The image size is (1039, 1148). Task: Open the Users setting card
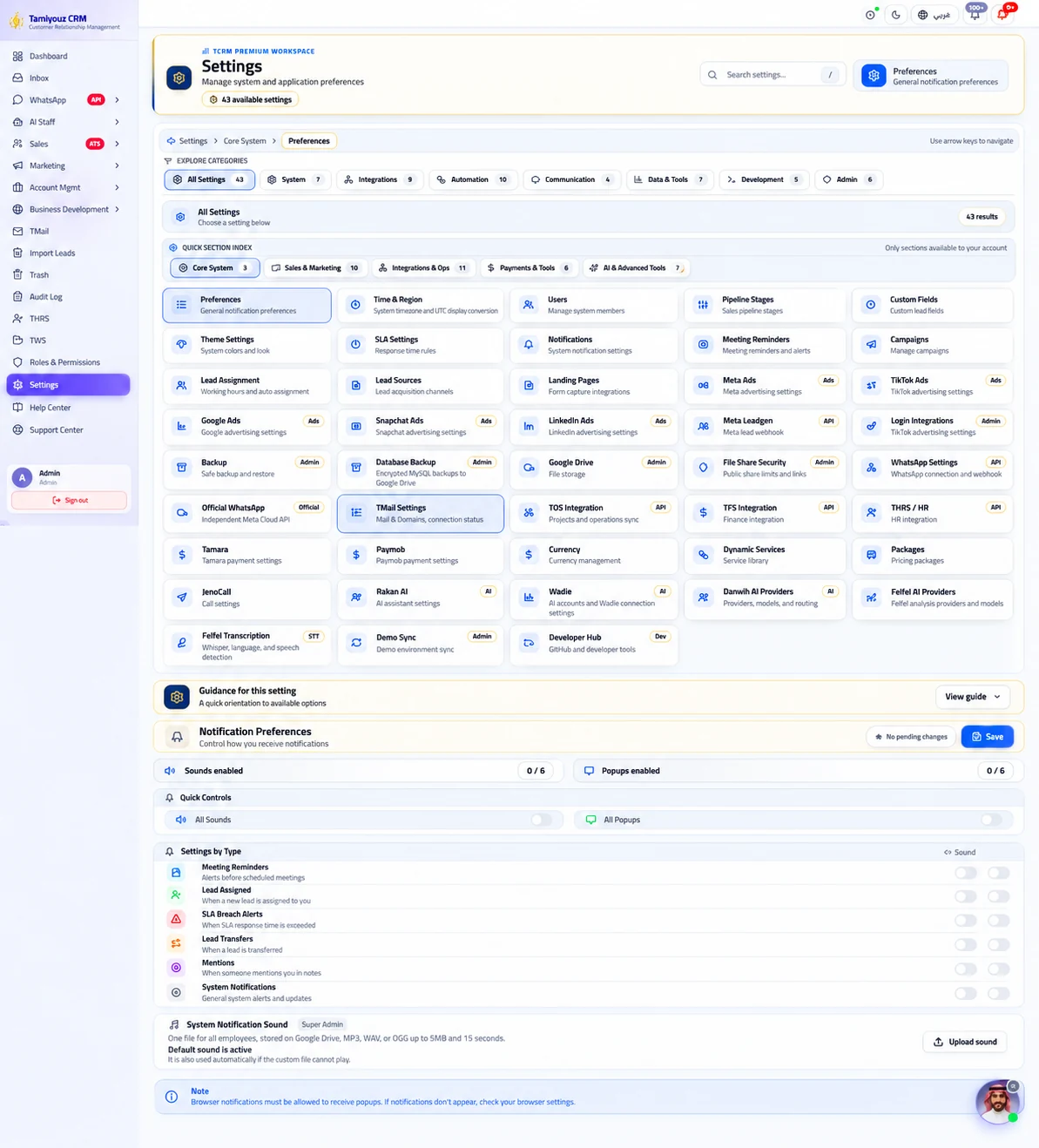[x=594, y=305]
